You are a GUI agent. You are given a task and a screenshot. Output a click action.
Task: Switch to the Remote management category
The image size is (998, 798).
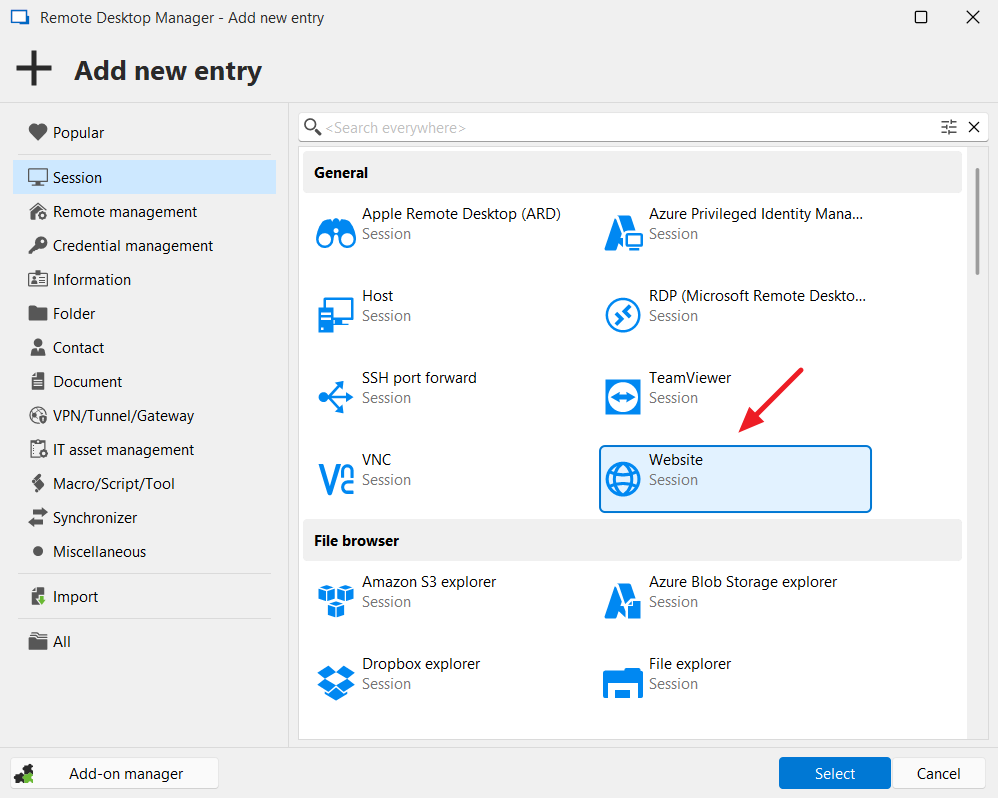[x=125, y=212]
